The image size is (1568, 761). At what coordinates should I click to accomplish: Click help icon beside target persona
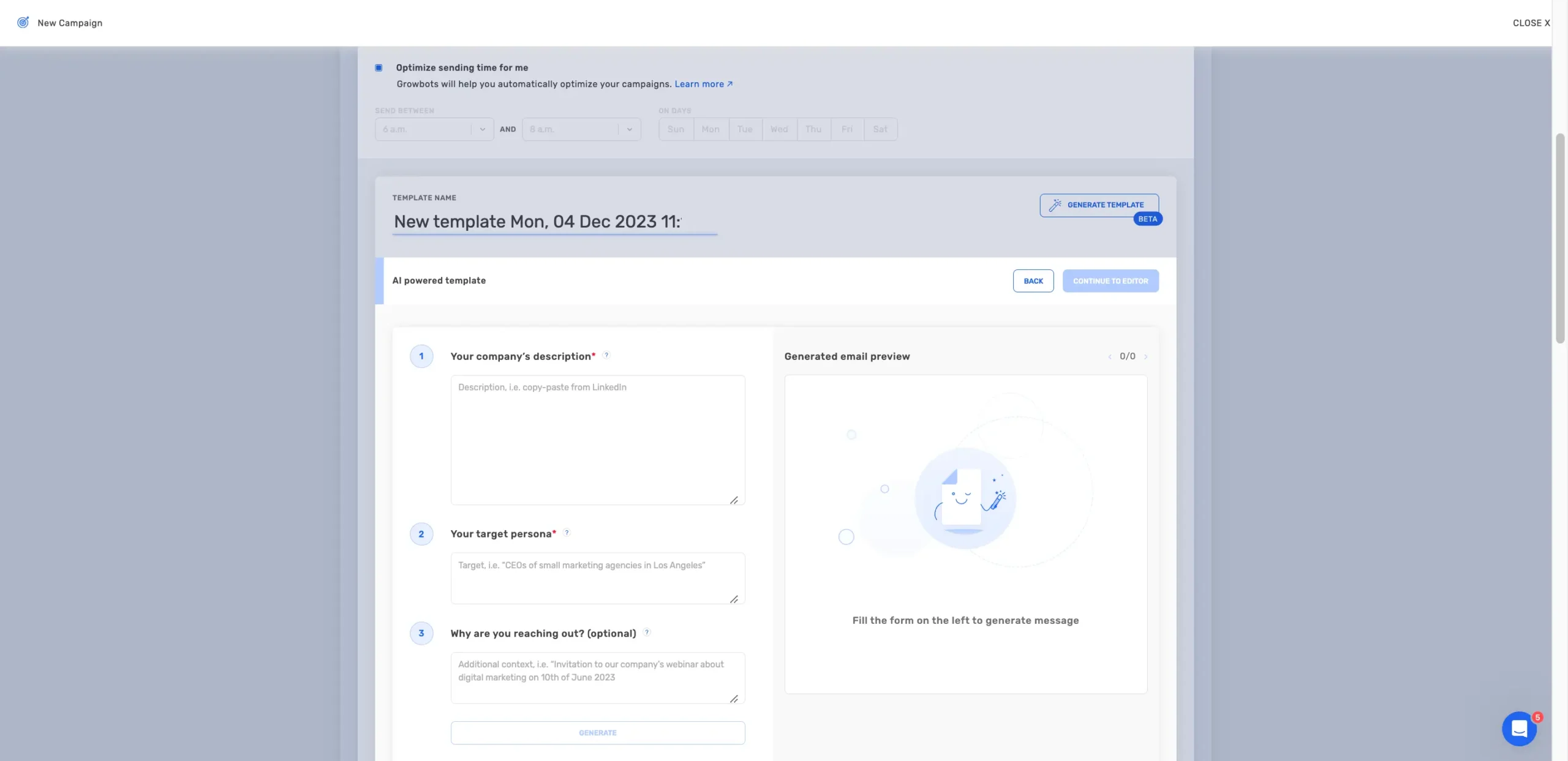tap(567, 533)
